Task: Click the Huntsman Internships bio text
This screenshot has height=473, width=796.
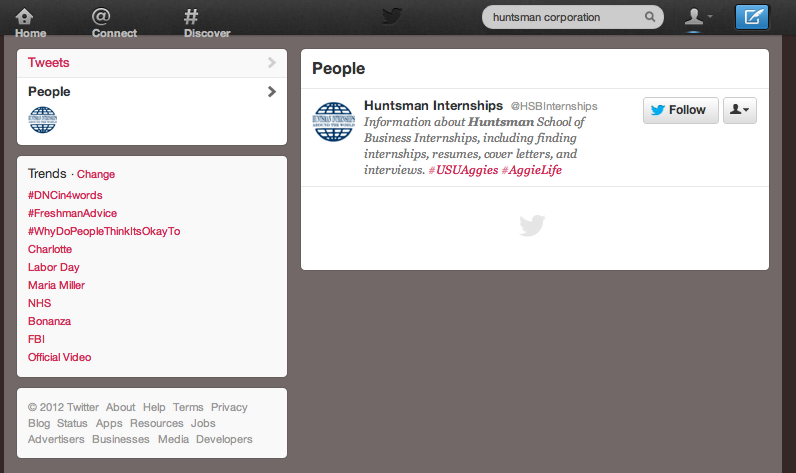Action: point(474,146)
